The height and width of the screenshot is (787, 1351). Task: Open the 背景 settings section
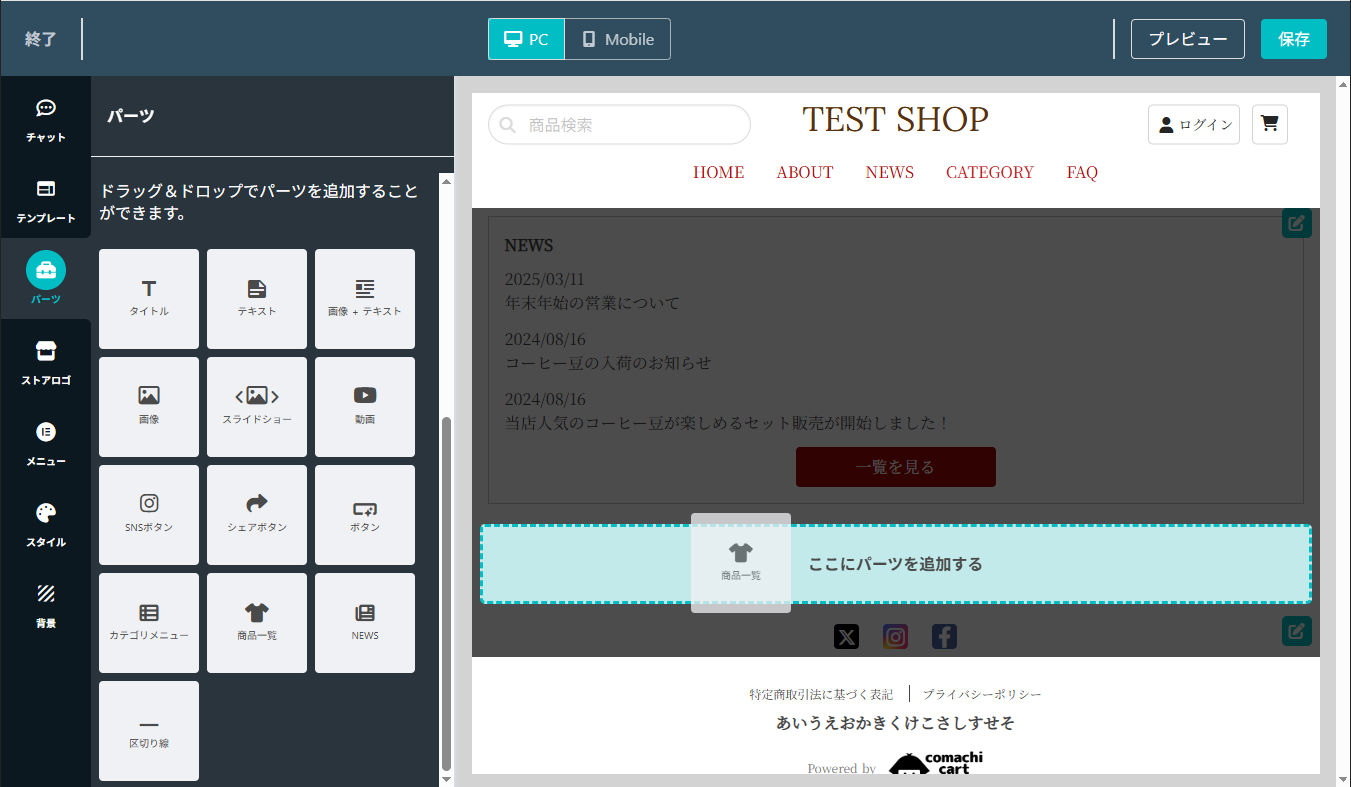[46, 605]
